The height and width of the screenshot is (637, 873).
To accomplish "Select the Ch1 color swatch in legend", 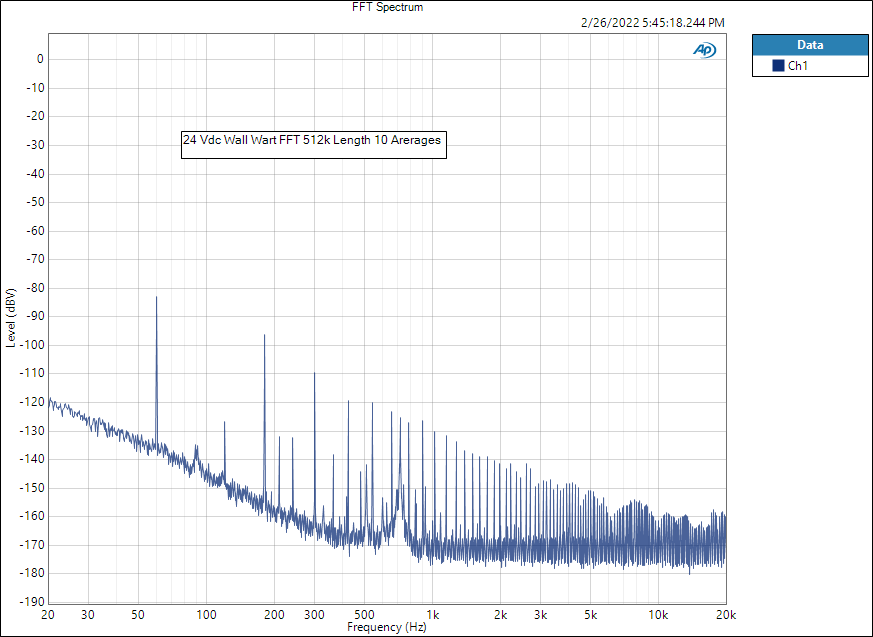I will tap(778, 66).
